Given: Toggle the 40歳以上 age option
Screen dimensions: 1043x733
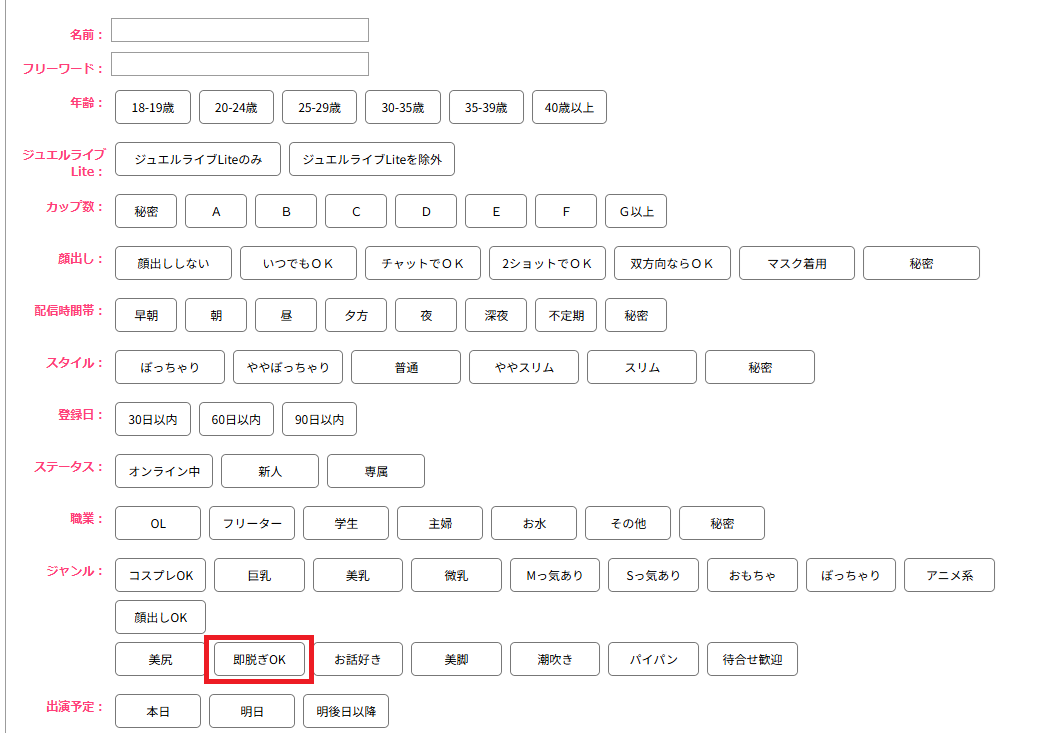Looking at the screenshot, I should [x=569, y=107].
